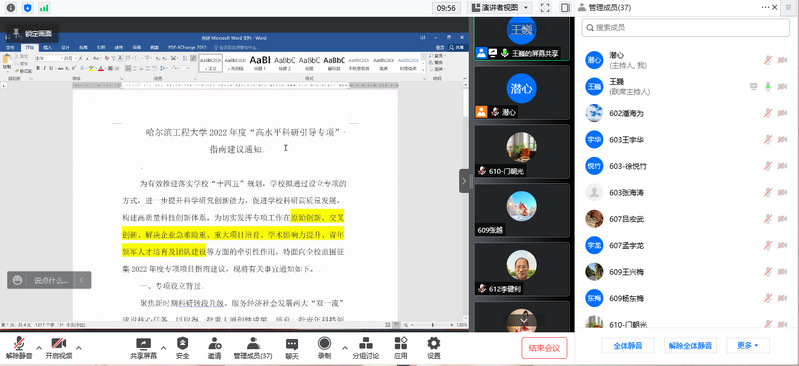
Task: Enter full screen mode icon
Action: pos(545,8)
